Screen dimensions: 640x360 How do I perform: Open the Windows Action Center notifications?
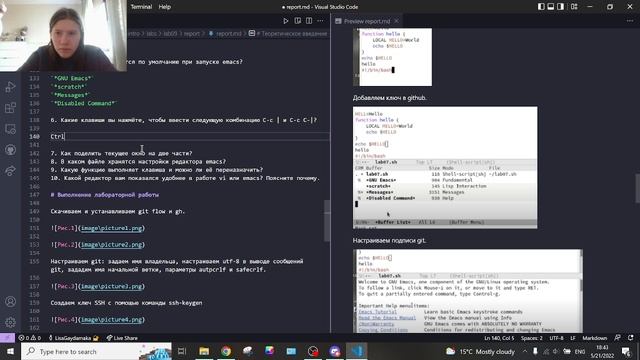tap(626, 351)
